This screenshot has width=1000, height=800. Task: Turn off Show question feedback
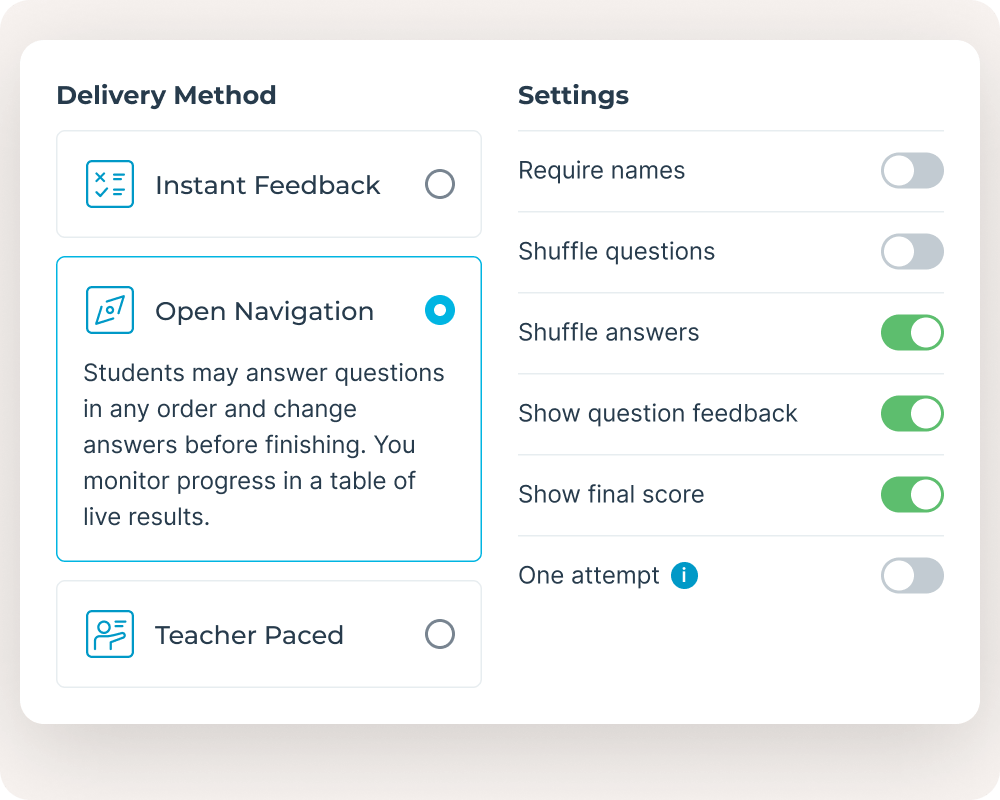point(912,413)
